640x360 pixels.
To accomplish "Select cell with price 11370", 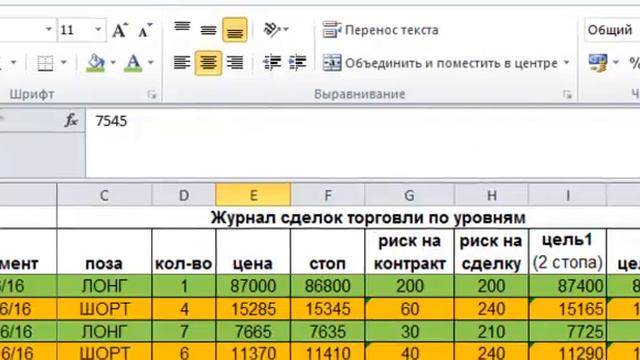I will click(253, 352).
